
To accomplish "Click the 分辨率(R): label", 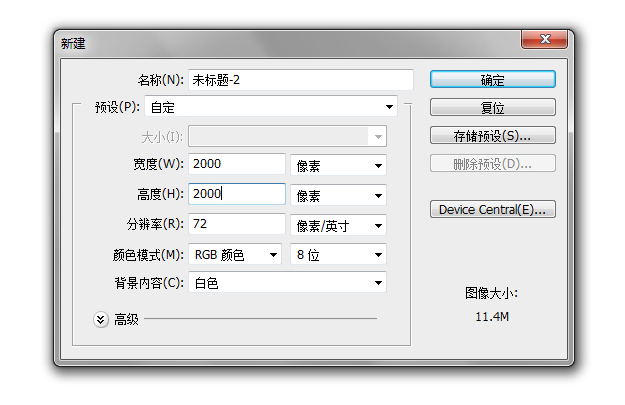I will (155, 224).
